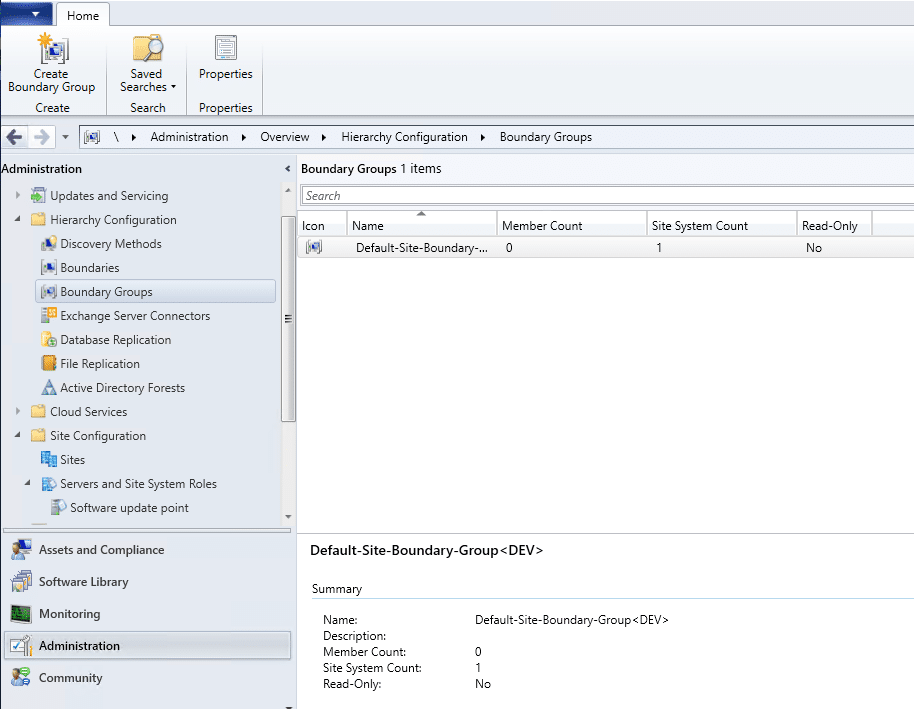Image resolution: width=914 pixels, height=709 pixels.
Task: Select the Home ribbon tab
Action: [x=83, y=15]
